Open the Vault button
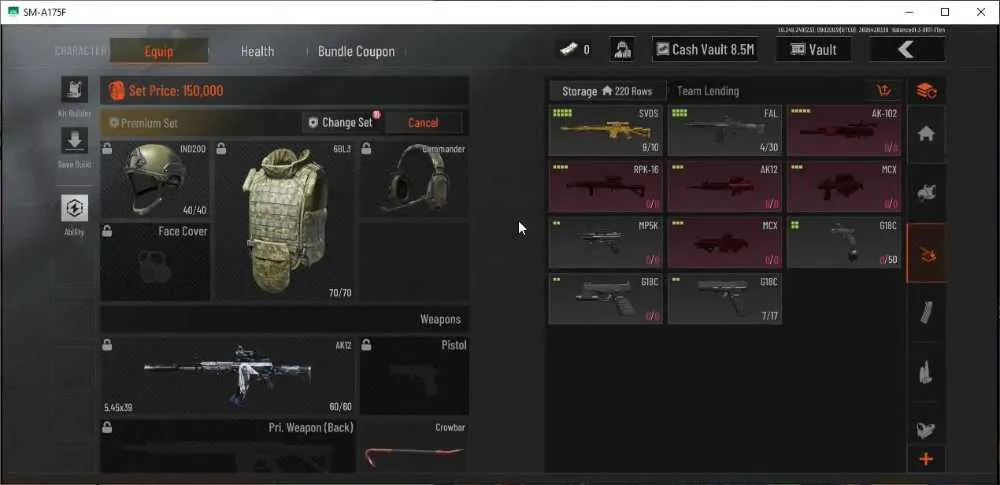The height and width of the screenshot is (485, 1000). (814, 49)
